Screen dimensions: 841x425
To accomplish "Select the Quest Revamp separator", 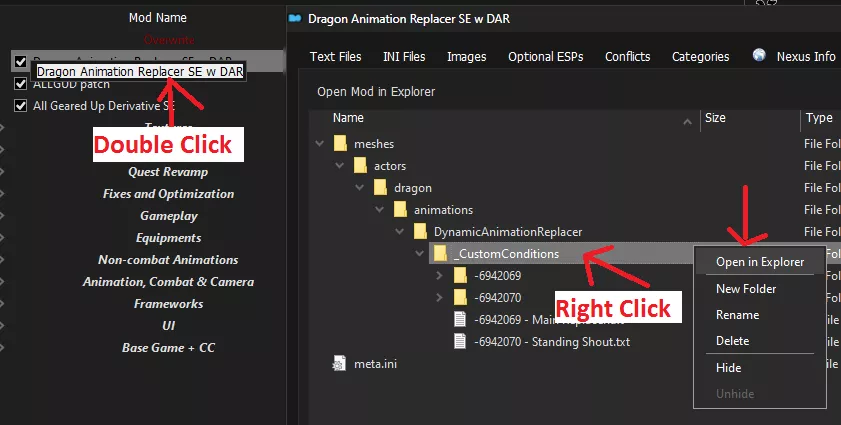I will click(168, 172).
